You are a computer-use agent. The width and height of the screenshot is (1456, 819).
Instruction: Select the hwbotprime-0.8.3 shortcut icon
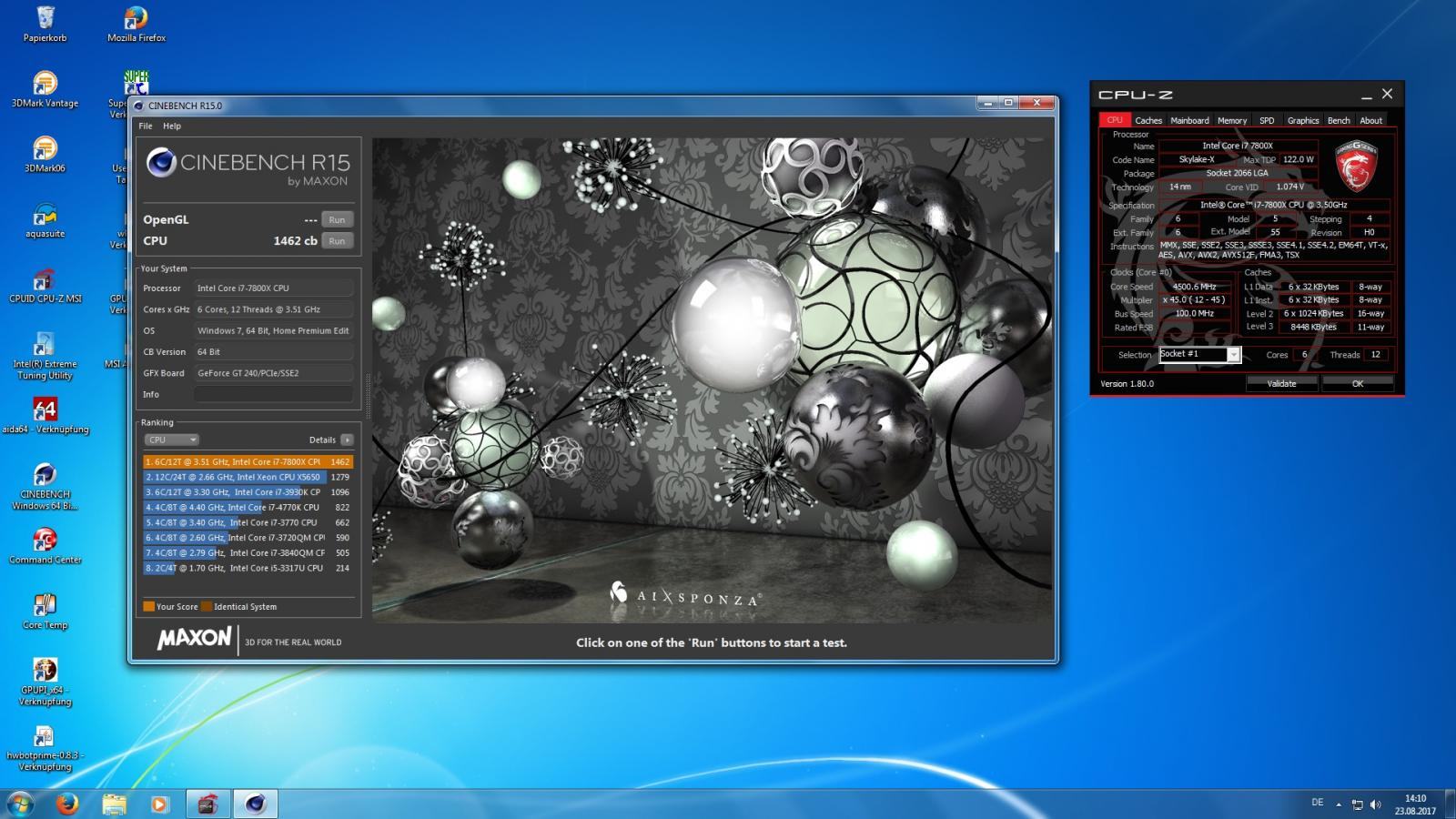click(45, 748)
